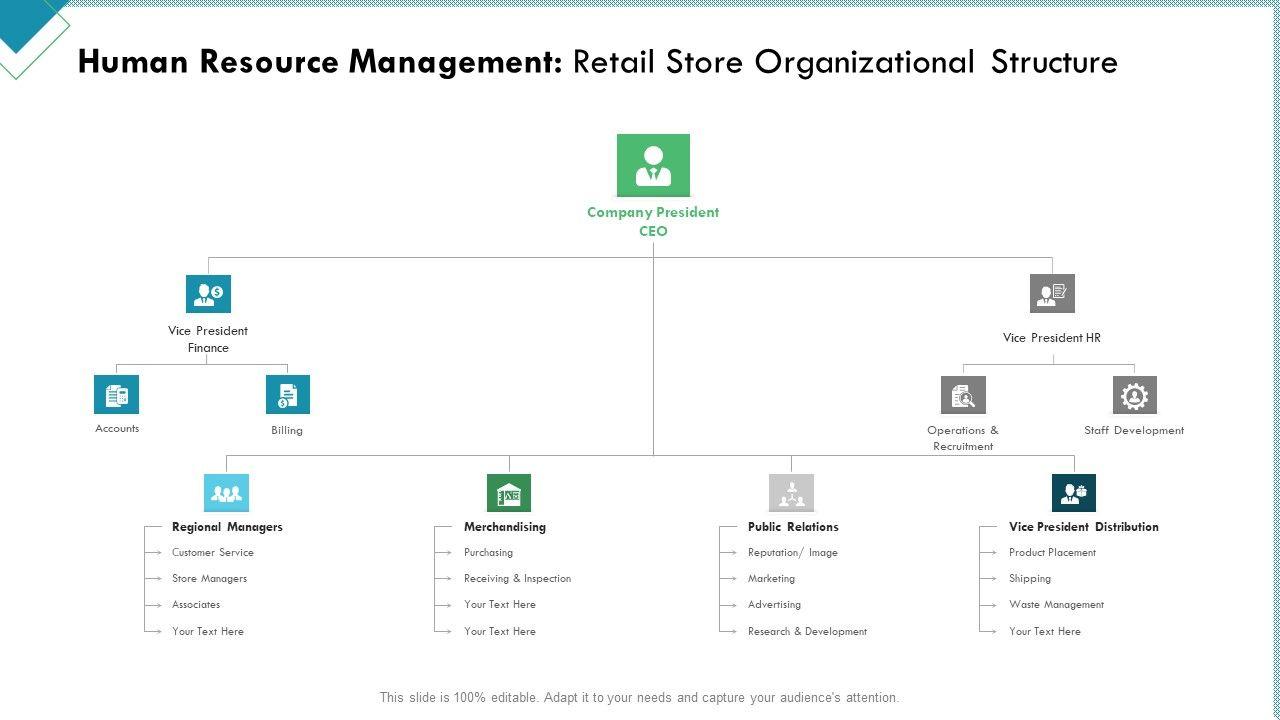Click the green Merchandising store icon
The width and height of the screenshot is (1280, 720).
[509, 493]
